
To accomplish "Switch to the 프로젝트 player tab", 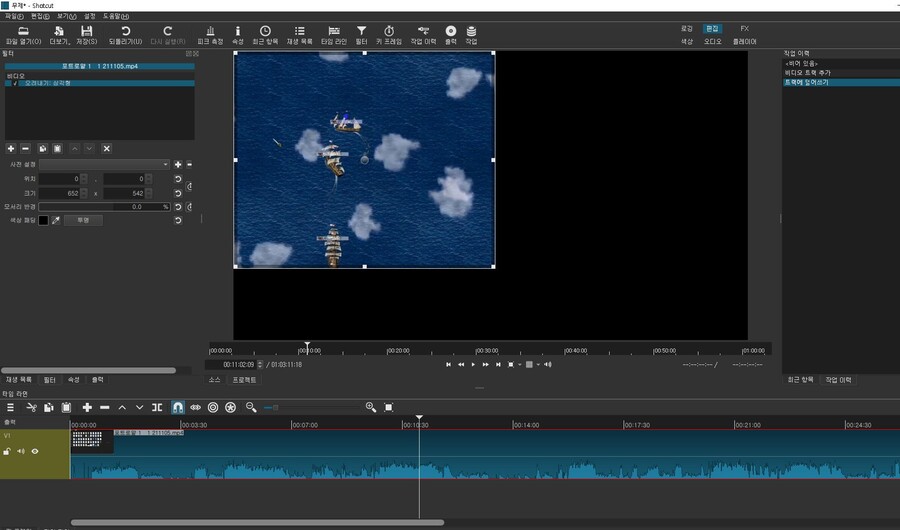I will click(x=244, y=380).
